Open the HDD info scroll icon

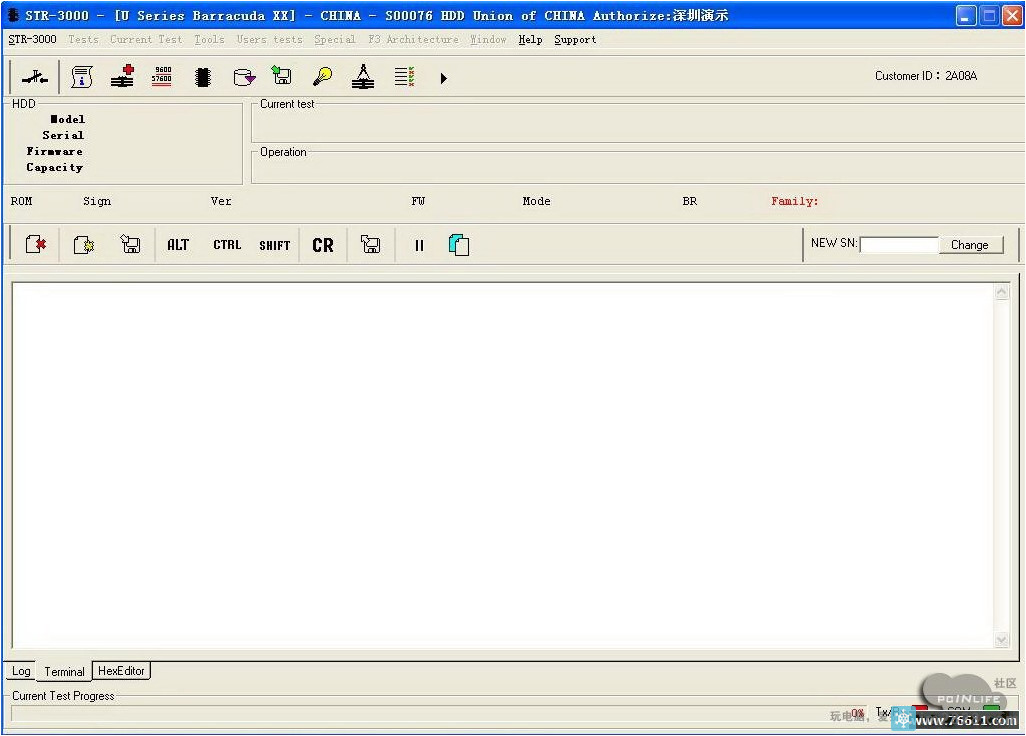click(82, 78)
